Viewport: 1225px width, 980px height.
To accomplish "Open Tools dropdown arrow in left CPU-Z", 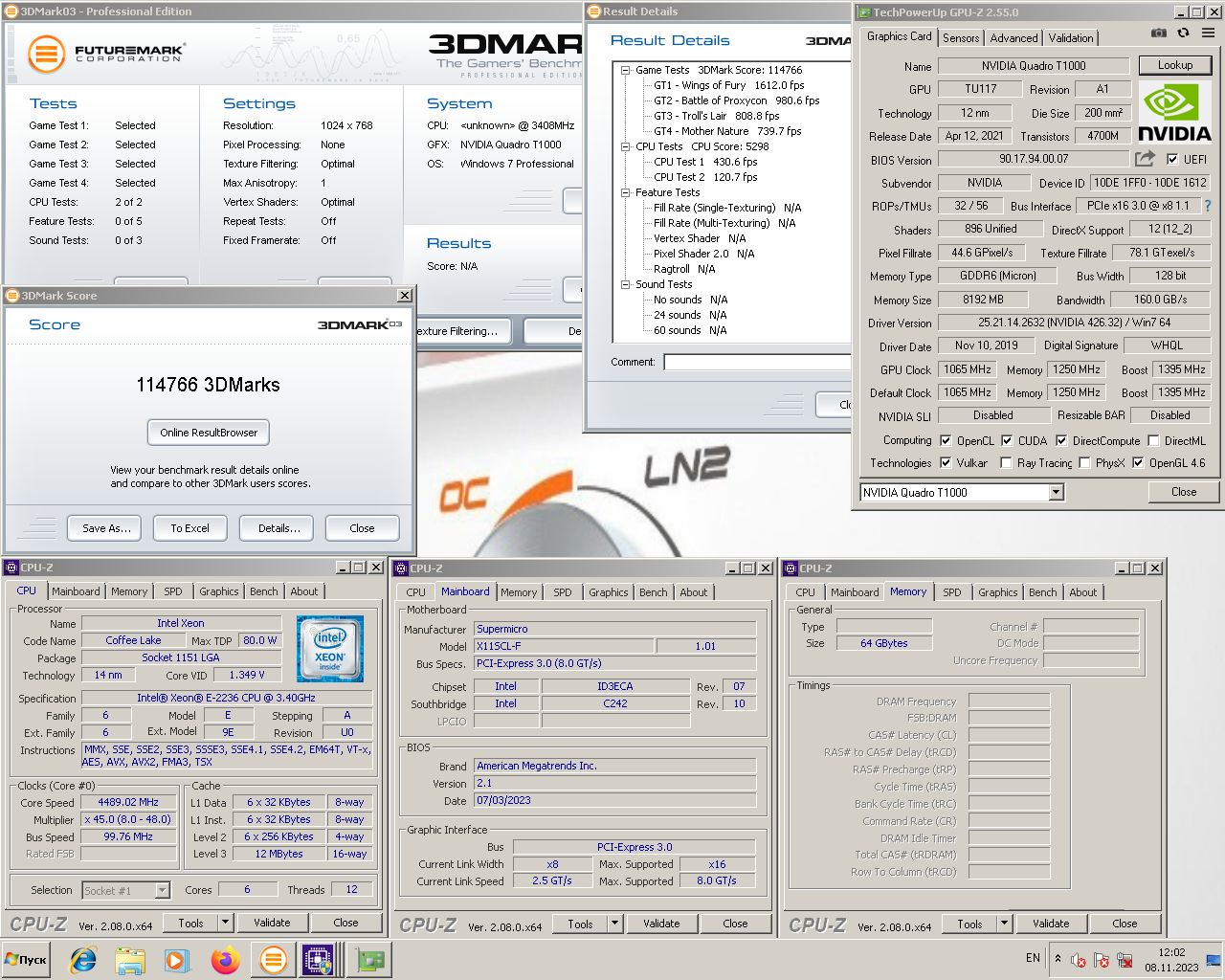I will [226, 923].
